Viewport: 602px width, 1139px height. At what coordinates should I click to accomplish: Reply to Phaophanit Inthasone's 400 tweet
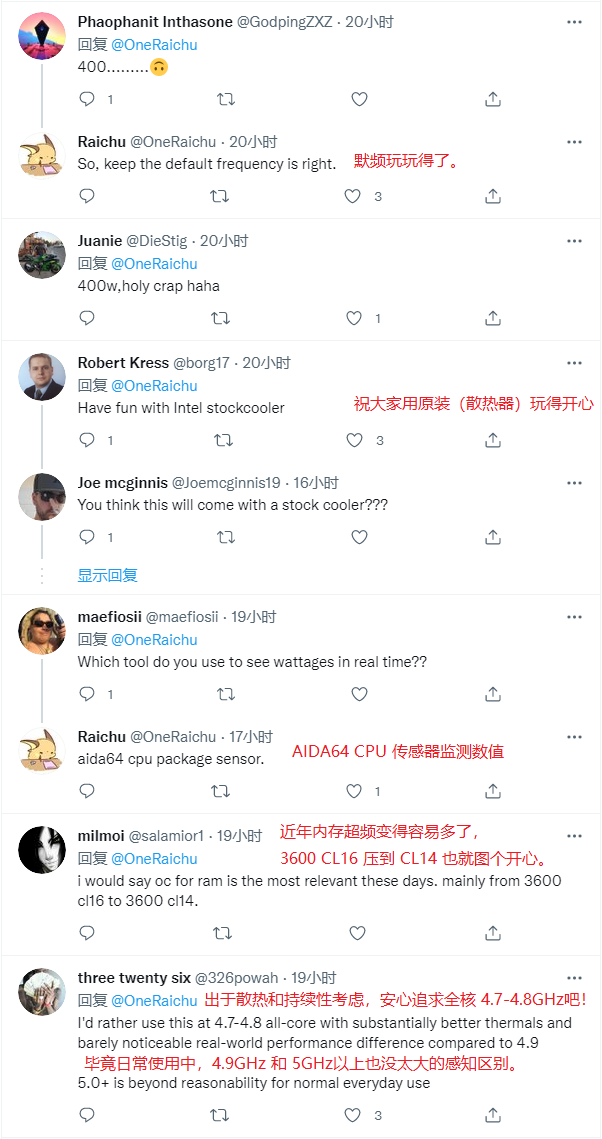coord(87,99)
